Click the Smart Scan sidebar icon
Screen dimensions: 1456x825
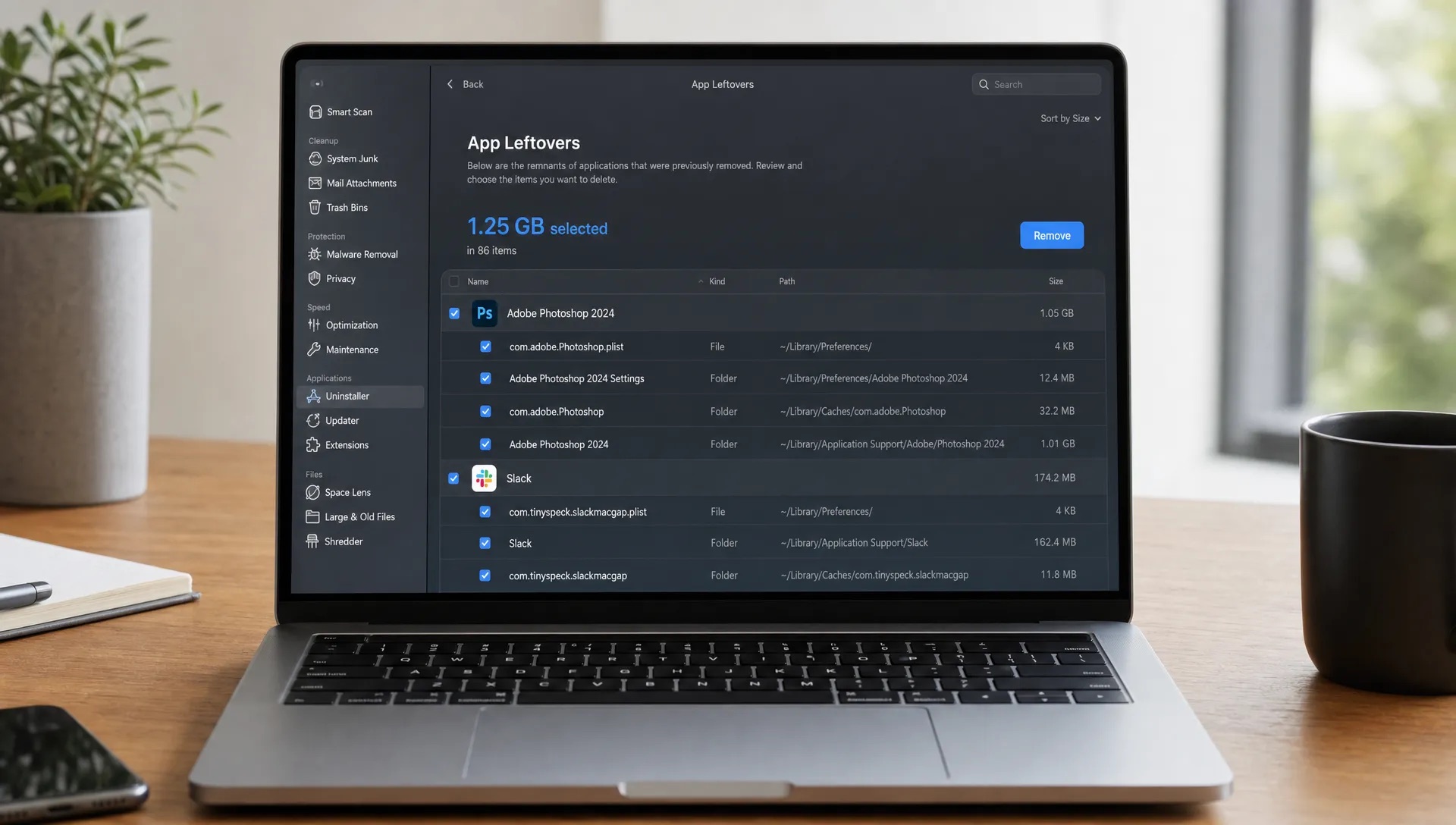click(x=315, y=112)
